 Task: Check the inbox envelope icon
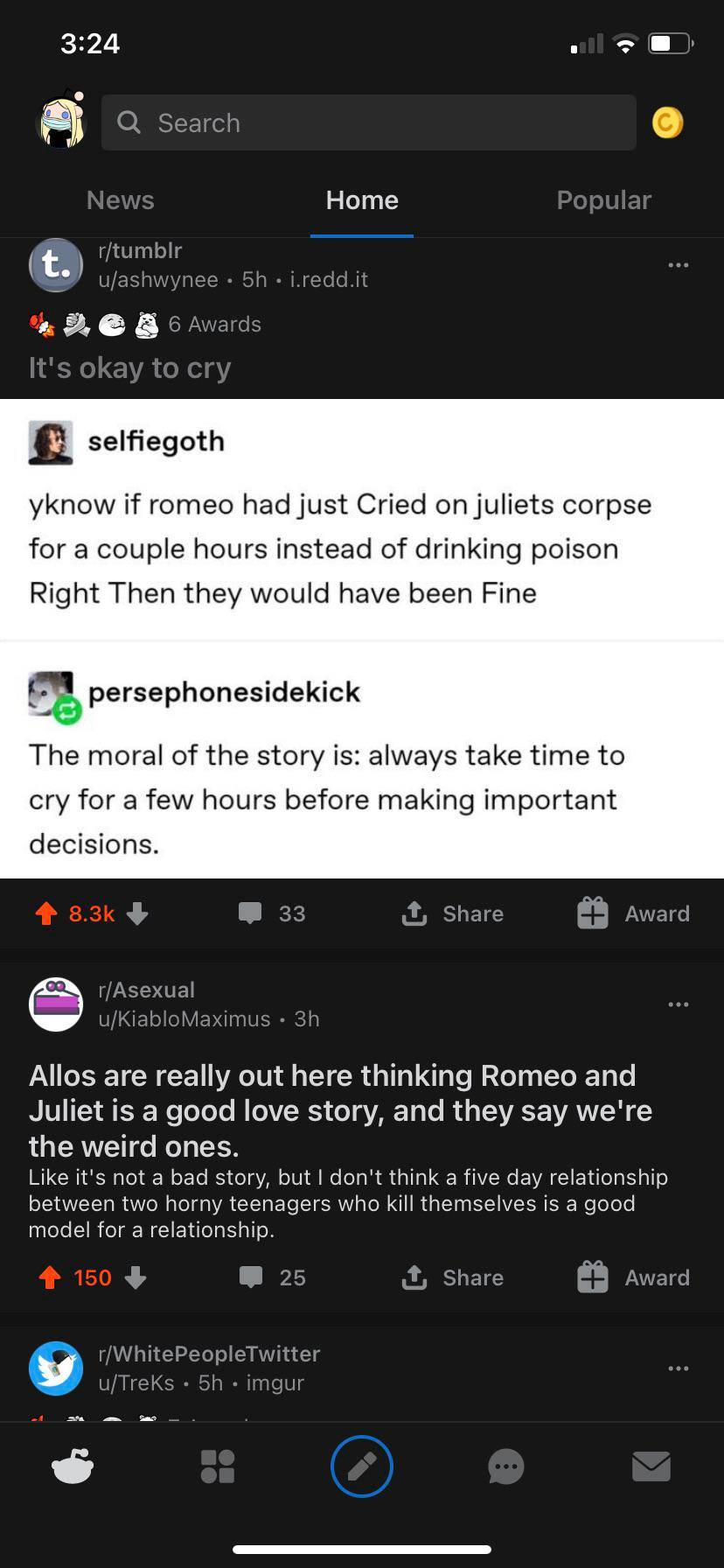click(651, 1467)
